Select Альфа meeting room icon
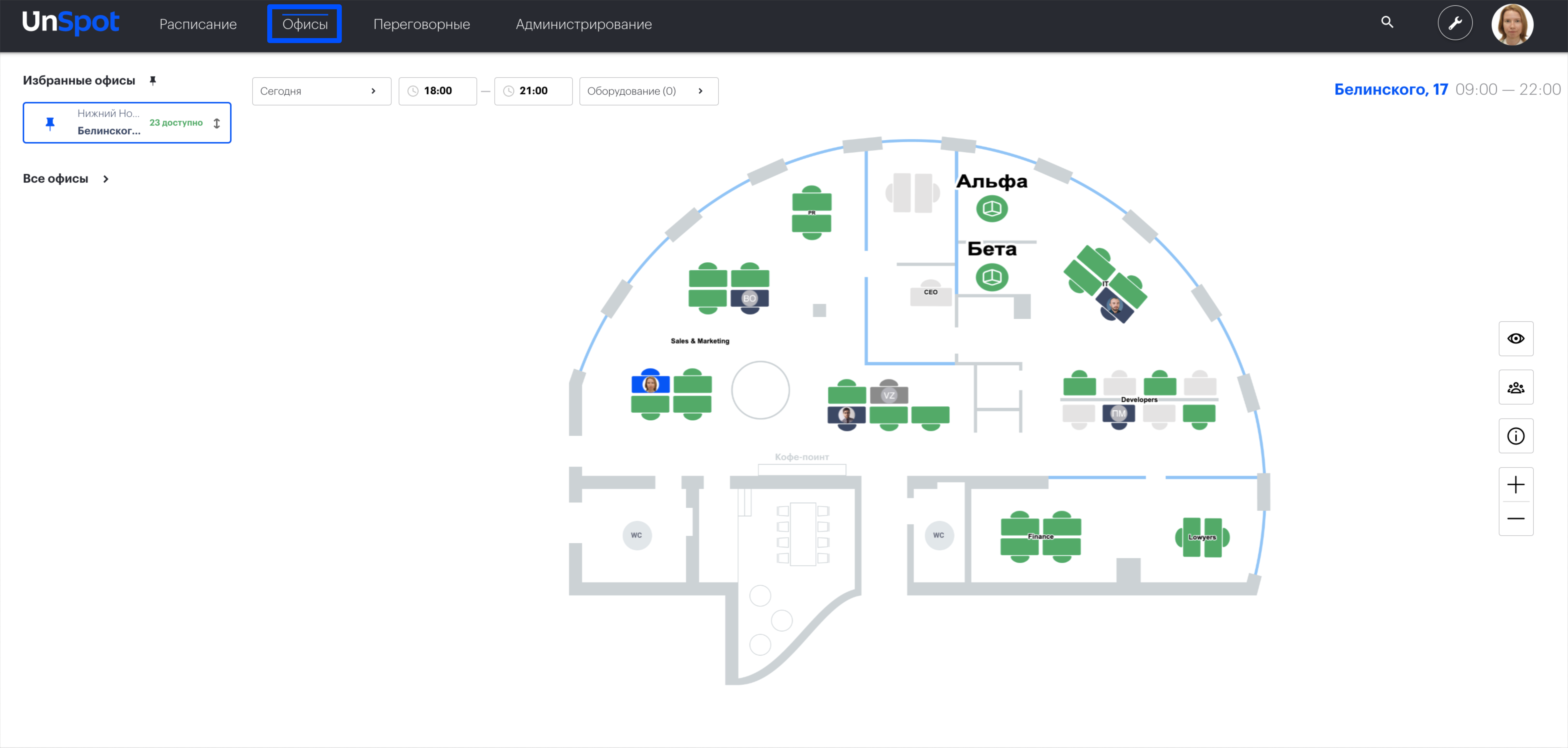The image size is (1568, 748). point(992,209)
